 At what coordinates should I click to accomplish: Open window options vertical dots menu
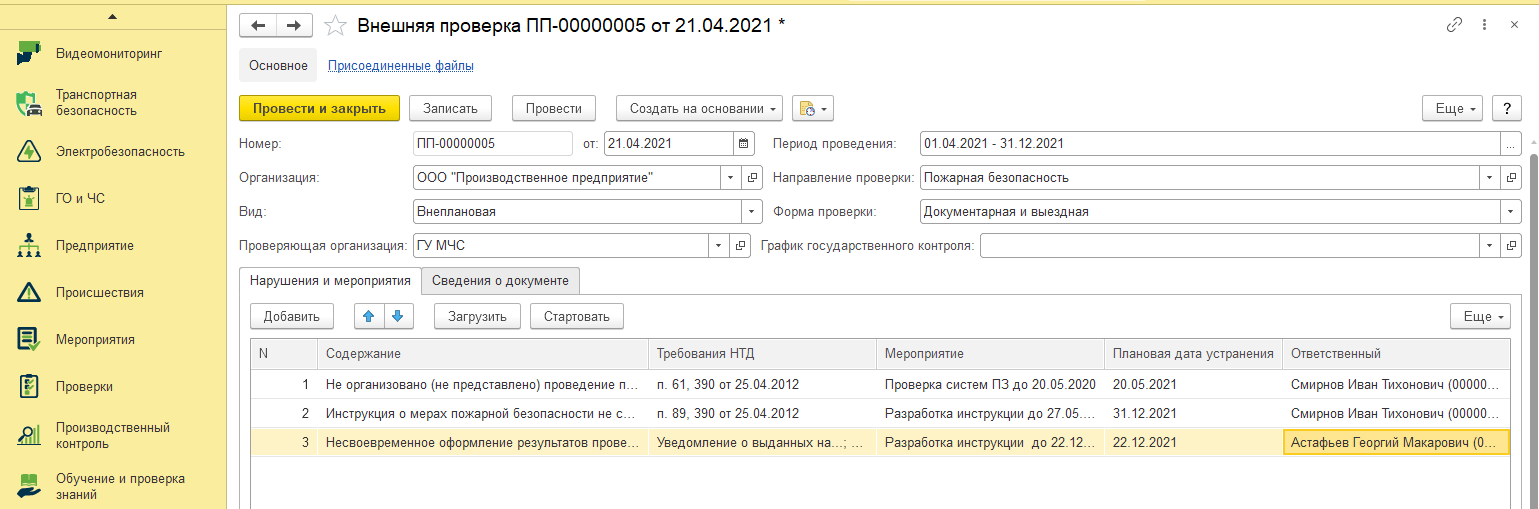[x=1485, y=26]
